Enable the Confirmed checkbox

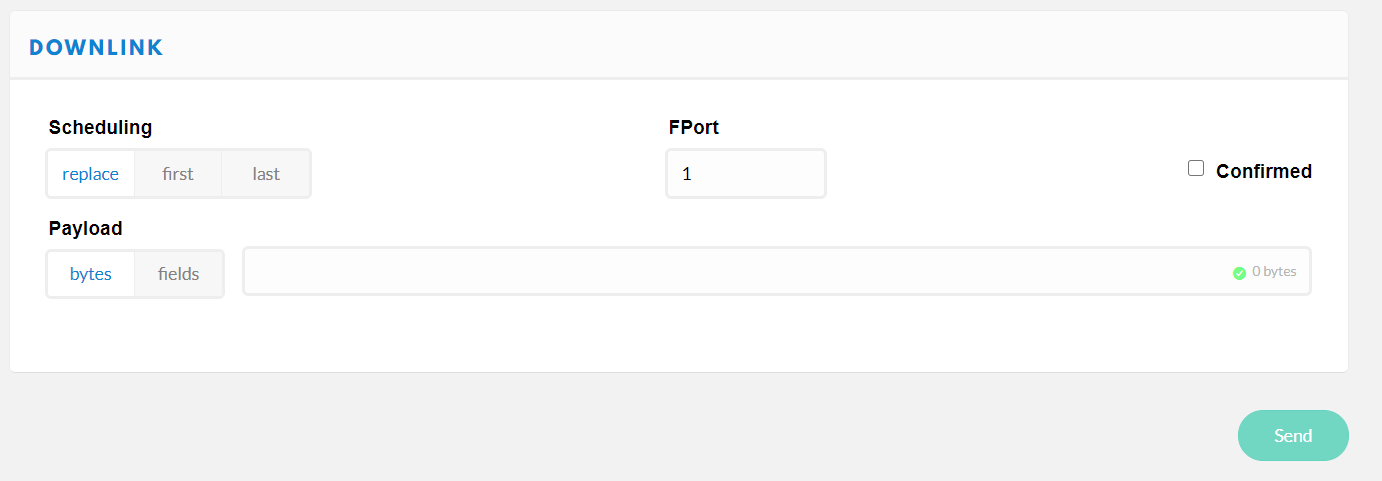pos(1196,169)
